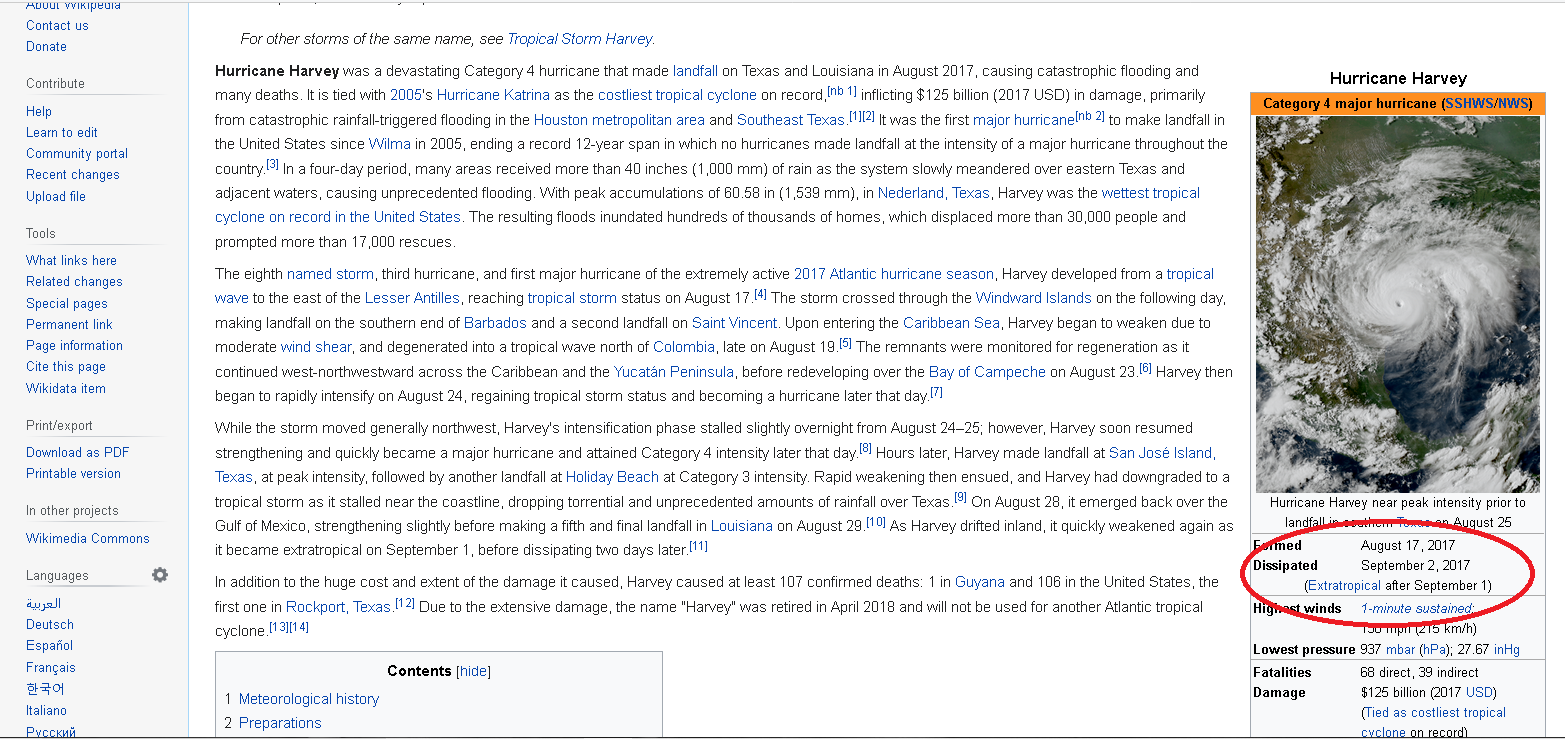
Task: Click the Hurricane Harvey satellite image
Action: click(x=1398, y=304)
